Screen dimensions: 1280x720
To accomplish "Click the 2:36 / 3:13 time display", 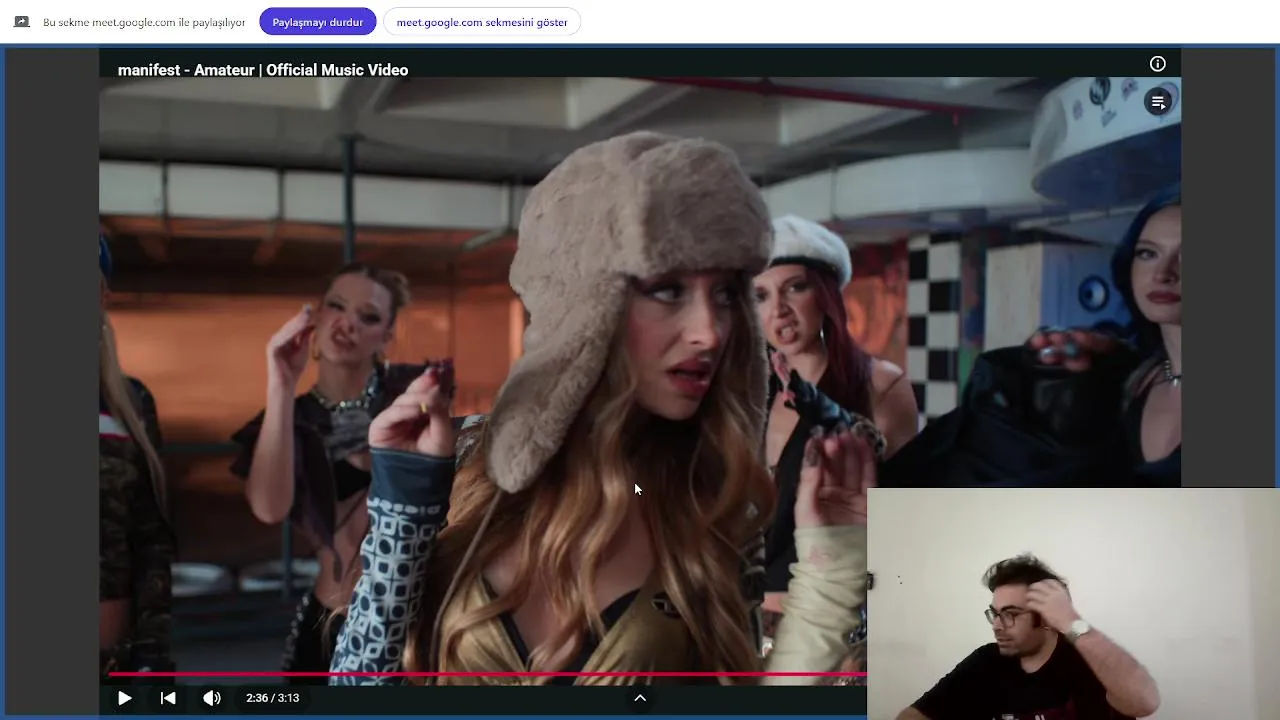I will [x=273, y=698].
